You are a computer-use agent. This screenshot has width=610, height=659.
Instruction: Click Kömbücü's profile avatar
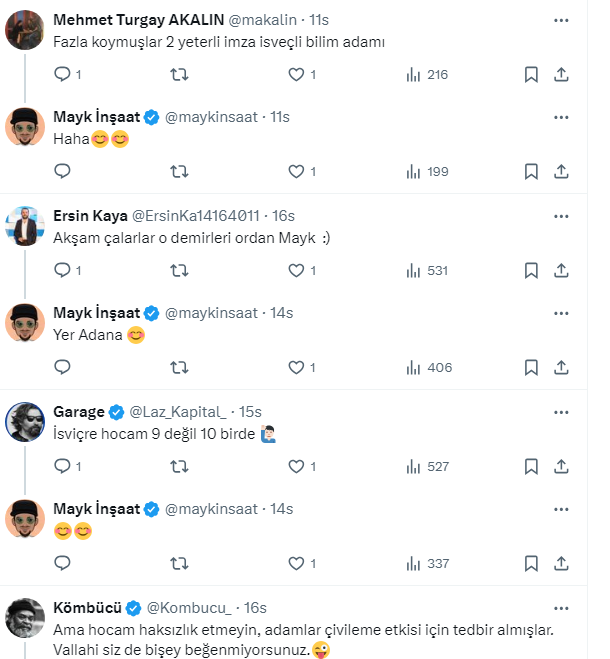[25, 618]
